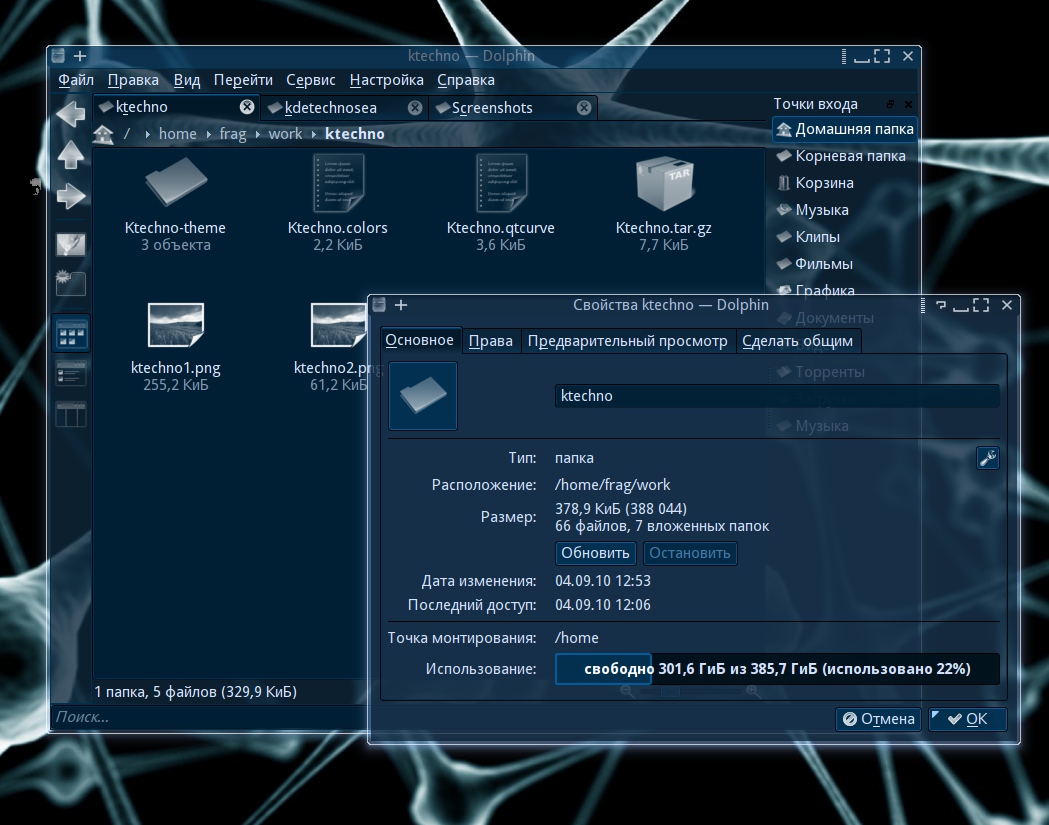Click the wrench file type options icon

(x=987, y=458)
